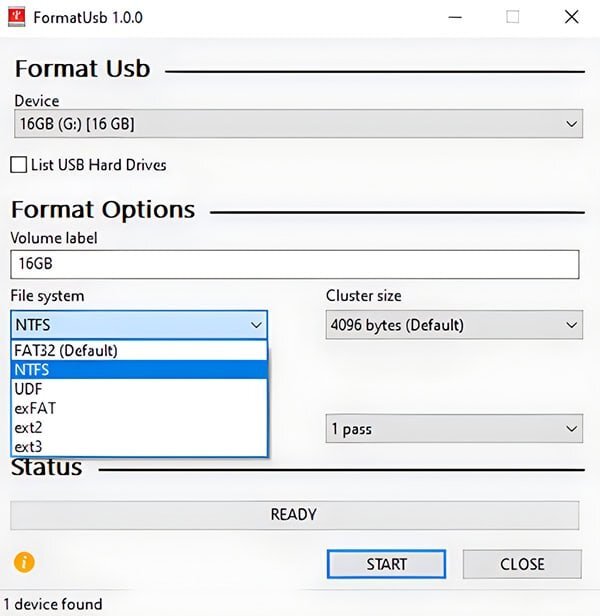Open the passes dropdown showing 1 pass
The height and width of the screenshot is (616, 600).
[454, 429]
